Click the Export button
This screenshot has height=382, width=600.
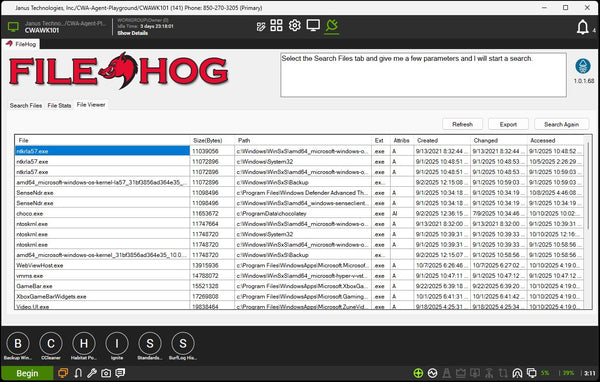(508, 124)
